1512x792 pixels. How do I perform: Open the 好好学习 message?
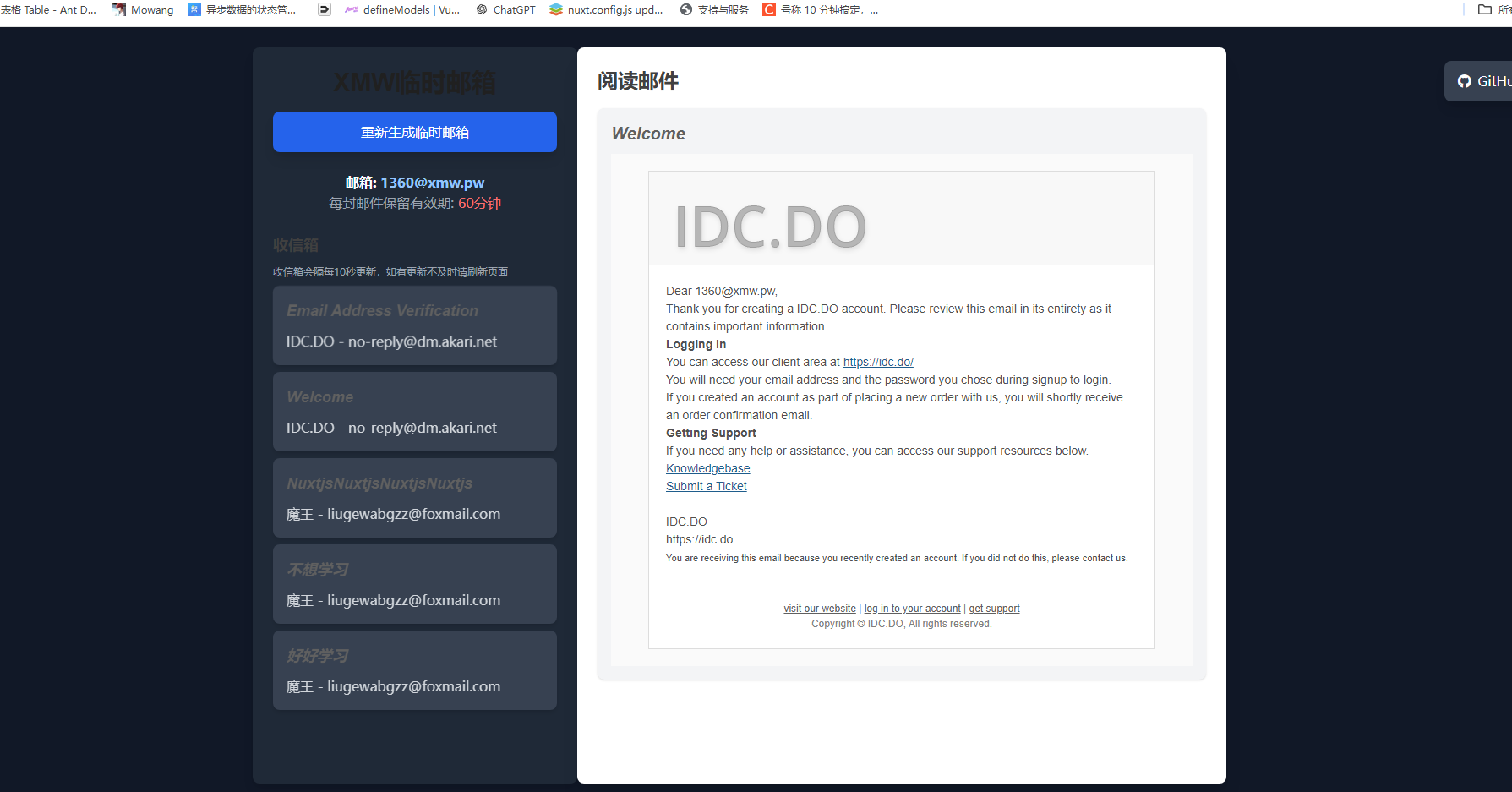[x=415, y=670]
